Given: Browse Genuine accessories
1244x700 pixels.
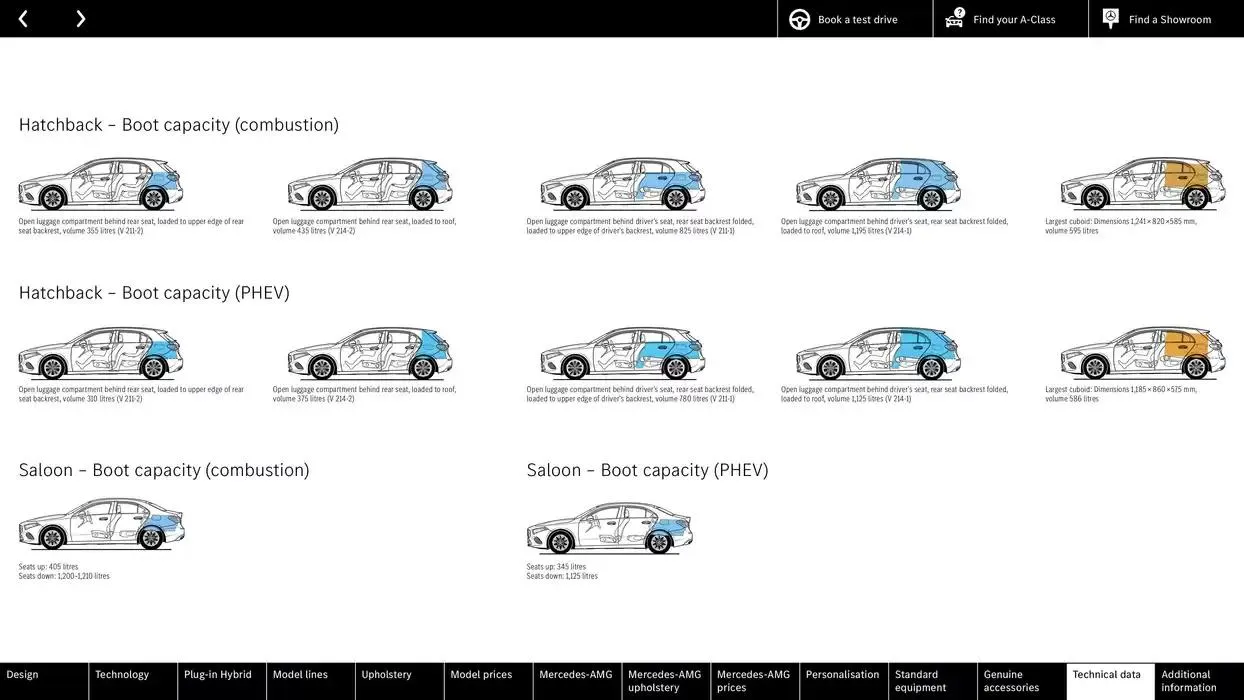Looking at the screenshot, I should (1010, 681).
